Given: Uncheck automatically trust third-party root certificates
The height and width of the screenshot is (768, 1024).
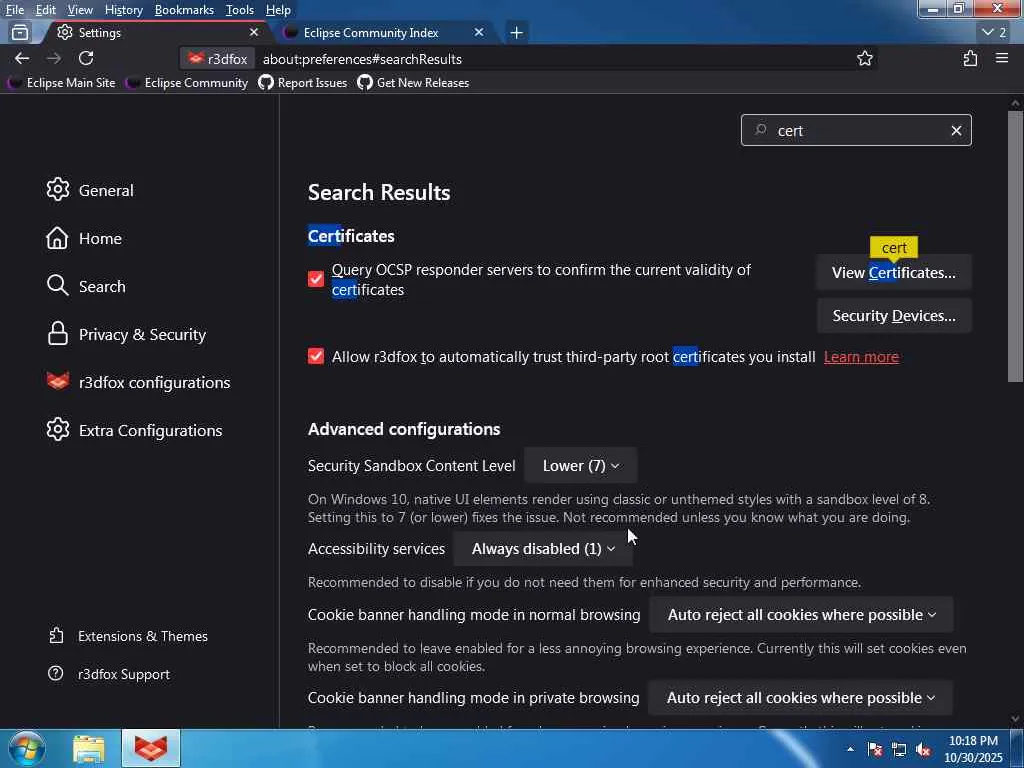Looking at the screenshot, I should (x=316, y=356).
